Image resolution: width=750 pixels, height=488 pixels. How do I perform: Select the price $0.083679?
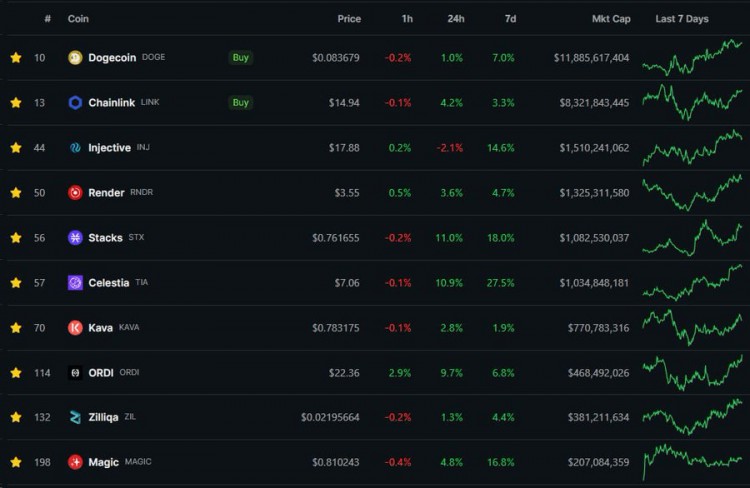tap(336, 58)
